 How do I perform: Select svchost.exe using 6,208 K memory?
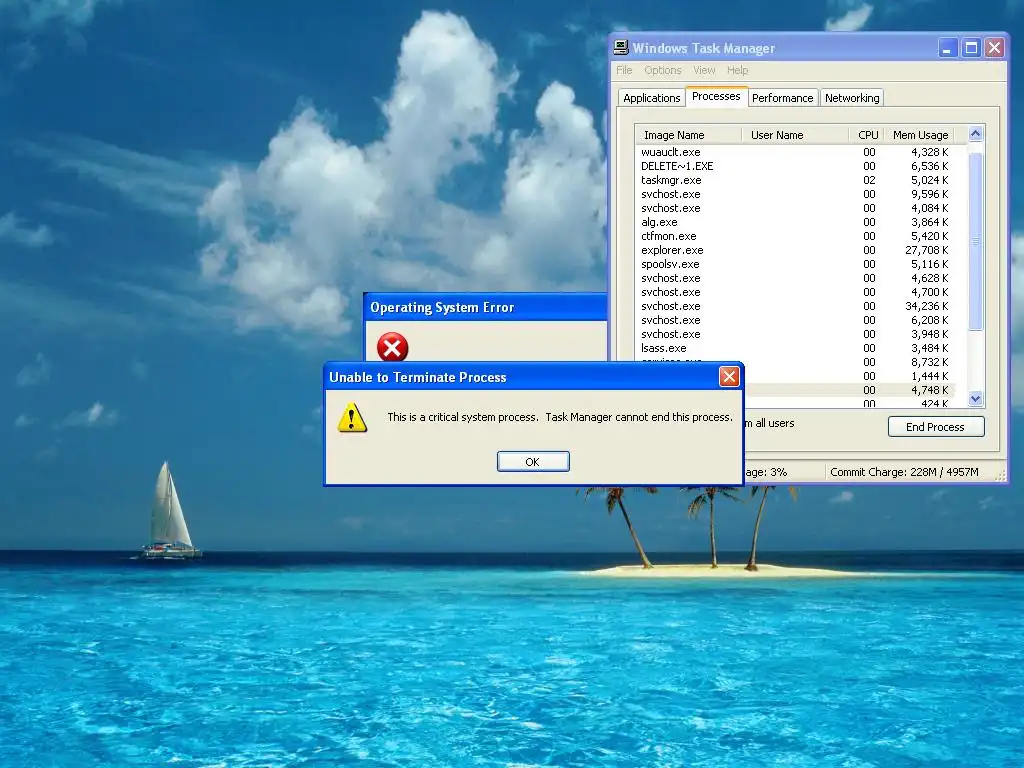pyautogui.click(x=795, y=320)
